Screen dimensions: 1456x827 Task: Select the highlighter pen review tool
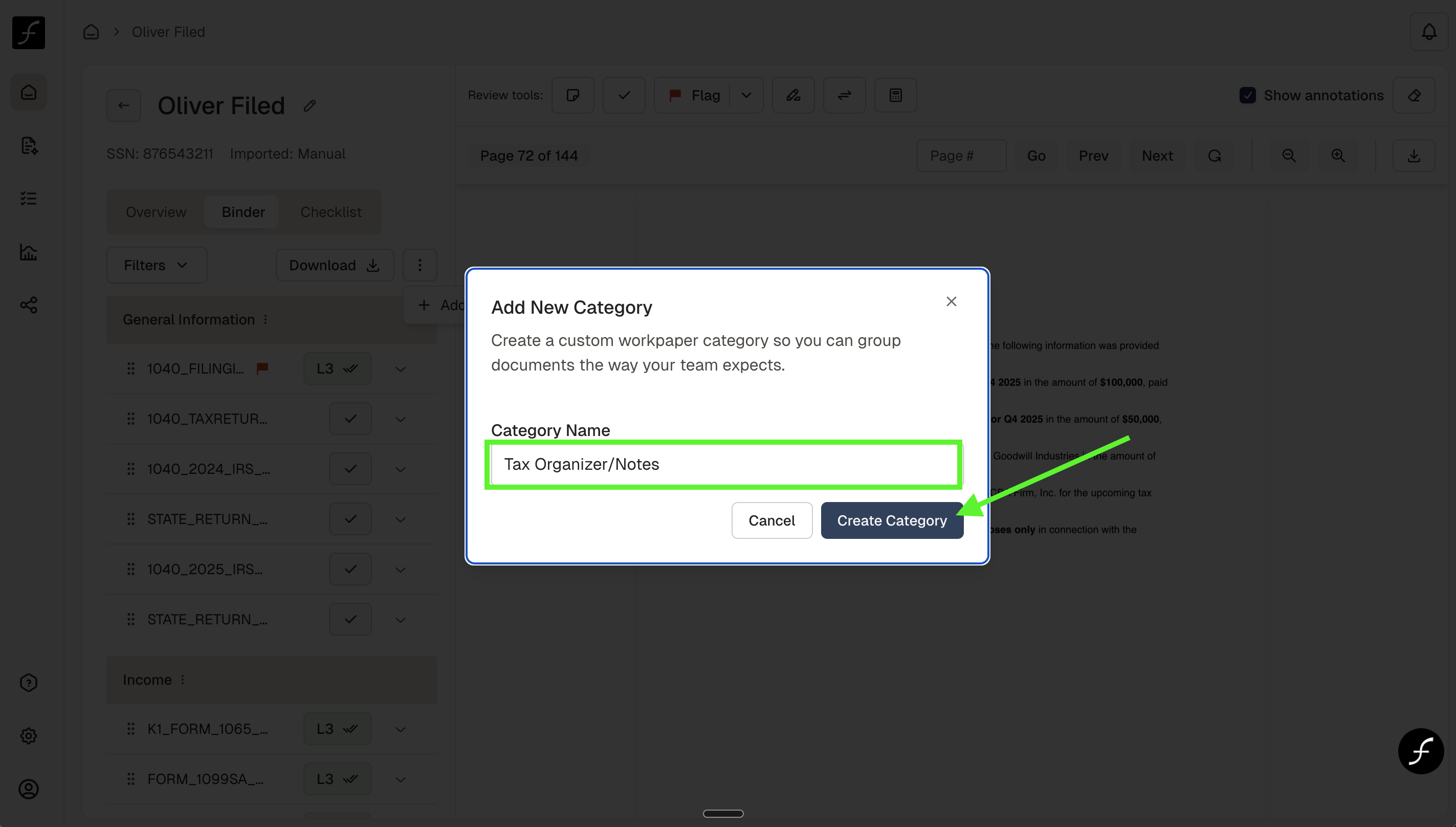(x=793, y=95)
